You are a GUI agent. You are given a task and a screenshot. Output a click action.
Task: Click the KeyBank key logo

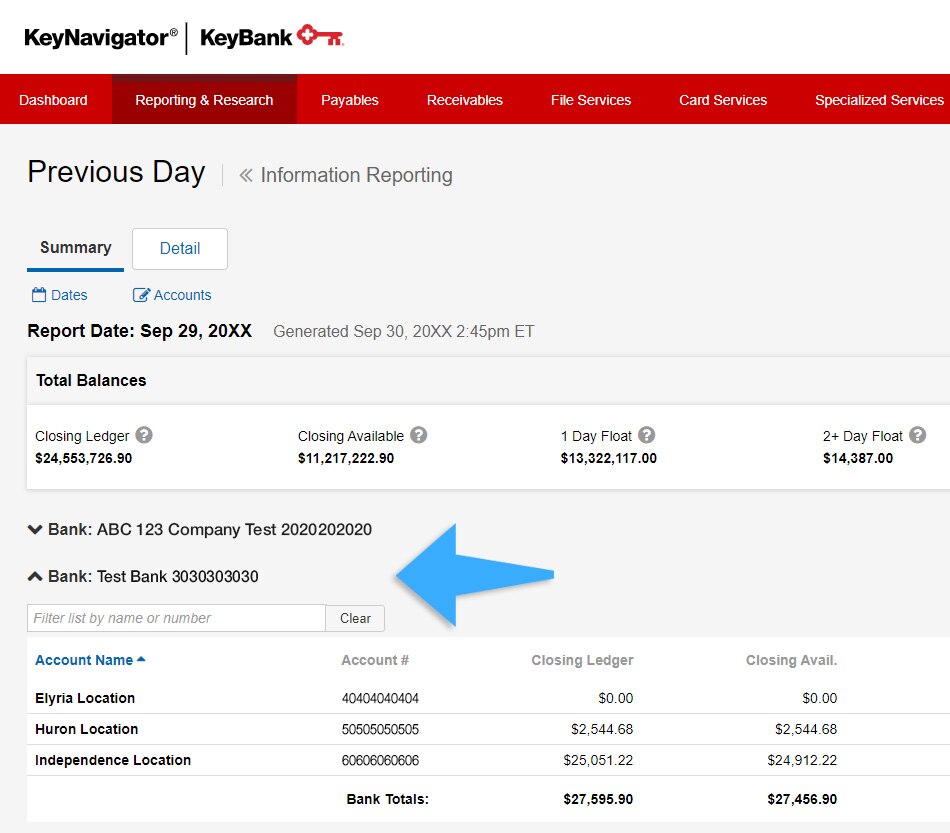(320, 38)
